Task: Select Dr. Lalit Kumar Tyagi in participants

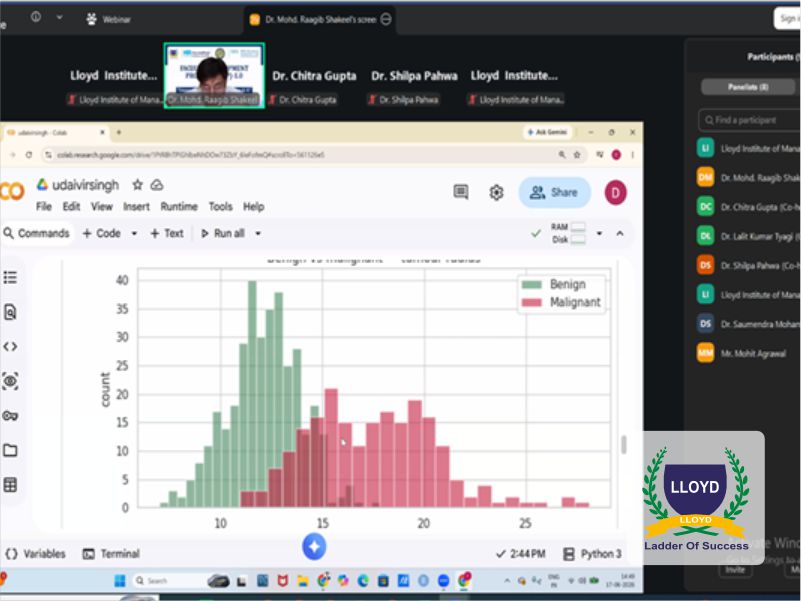Action: (x=748, y=236)
